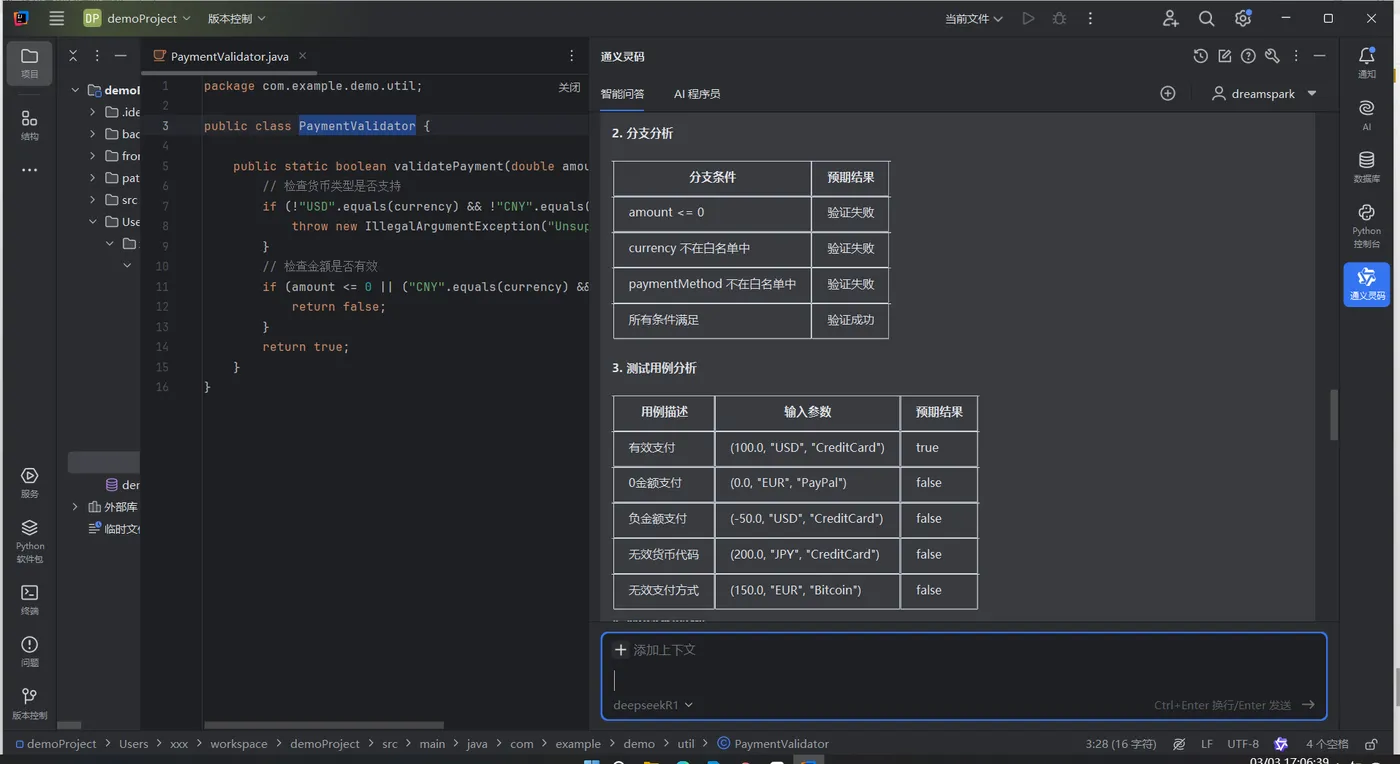Open the Services tool window

(x=30, y=482)
